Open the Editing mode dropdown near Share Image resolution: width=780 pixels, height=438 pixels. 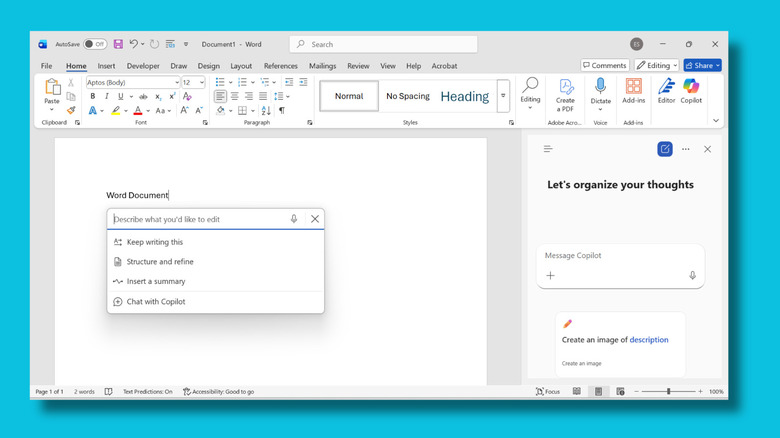click(657, 65)
